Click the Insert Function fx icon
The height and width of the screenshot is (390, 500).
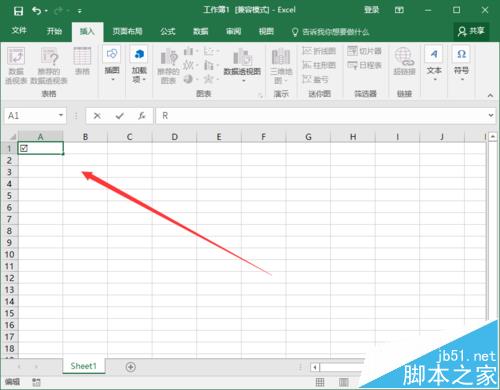pyautogui.click(x=142, y=116)
